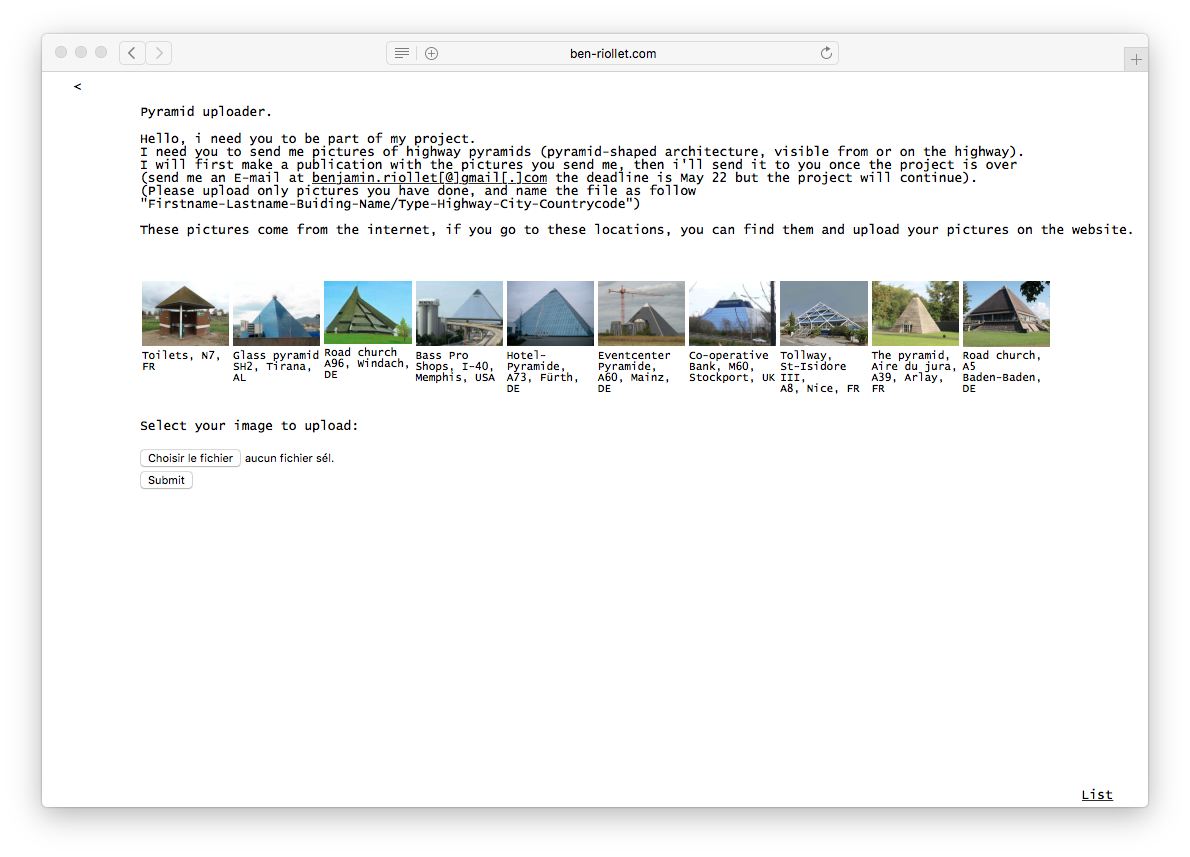Open the List link at bottom right

(x=1096, y=795)
